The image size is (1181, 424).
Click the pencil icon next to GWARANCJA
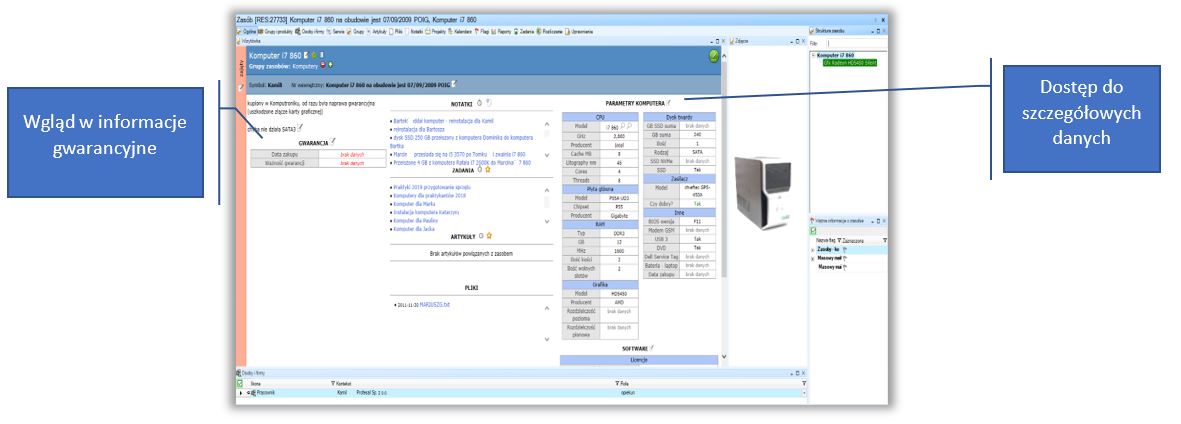(333, 142)
